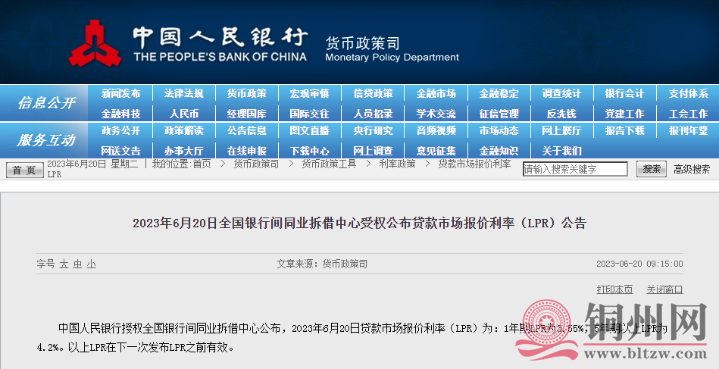Open 信贷政策 navigation link
Viewport: 719px width, 369px height.
click(373, 94)
